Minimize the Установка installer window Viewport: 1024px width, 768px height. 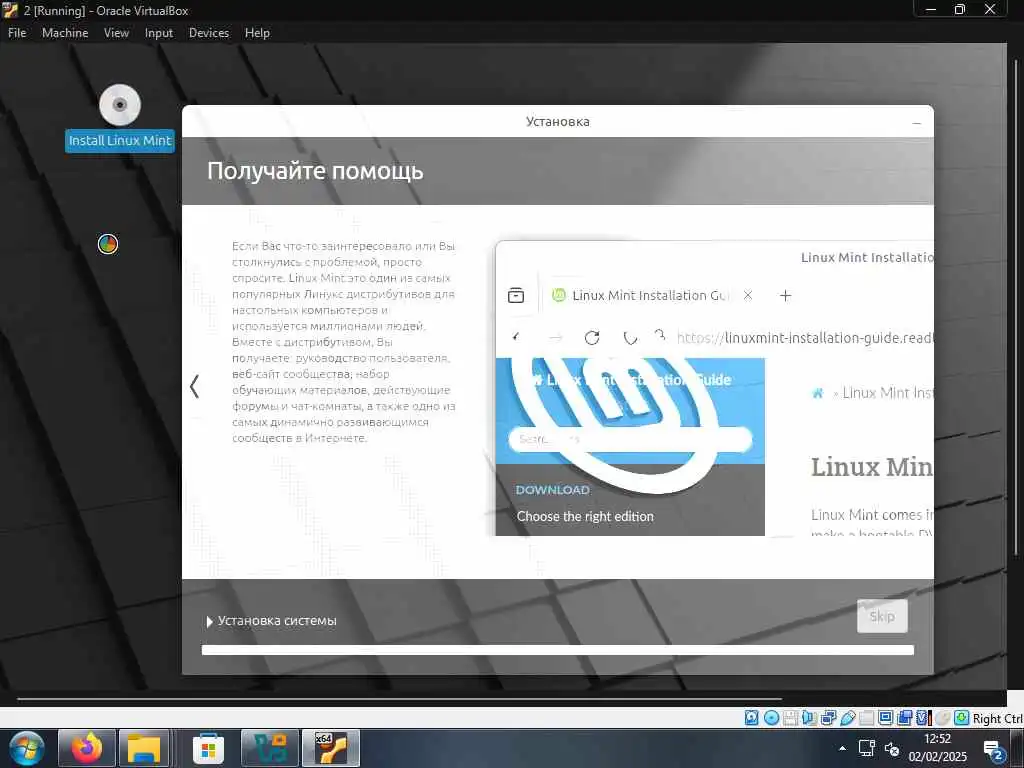[916, 123]
